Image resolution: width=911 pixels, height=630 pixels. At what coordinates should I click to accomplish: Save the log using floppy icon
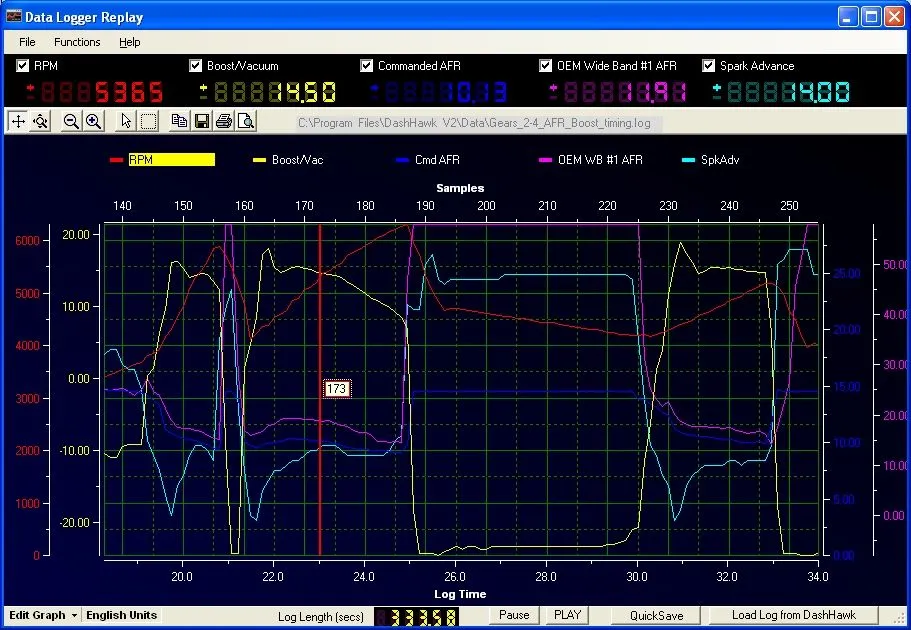click(x=201, y=121)
